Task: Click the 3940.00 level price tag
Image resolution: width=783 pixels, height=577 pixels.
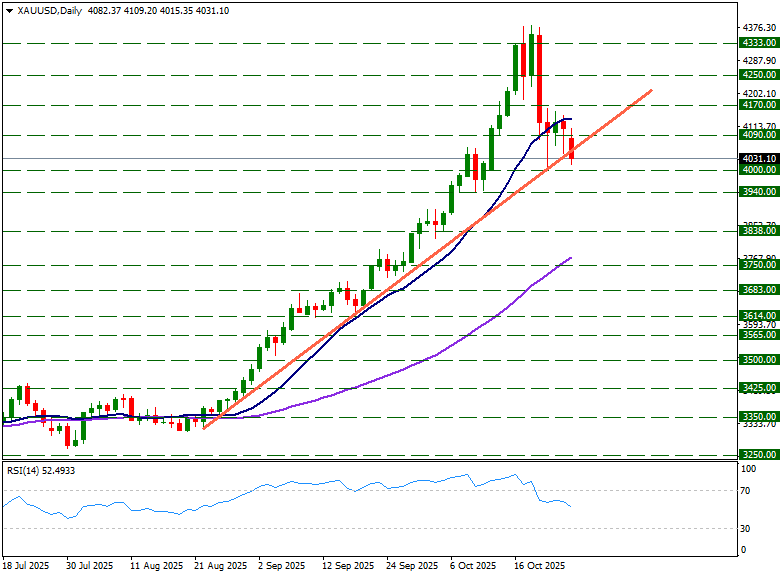Action: point(759,191)
